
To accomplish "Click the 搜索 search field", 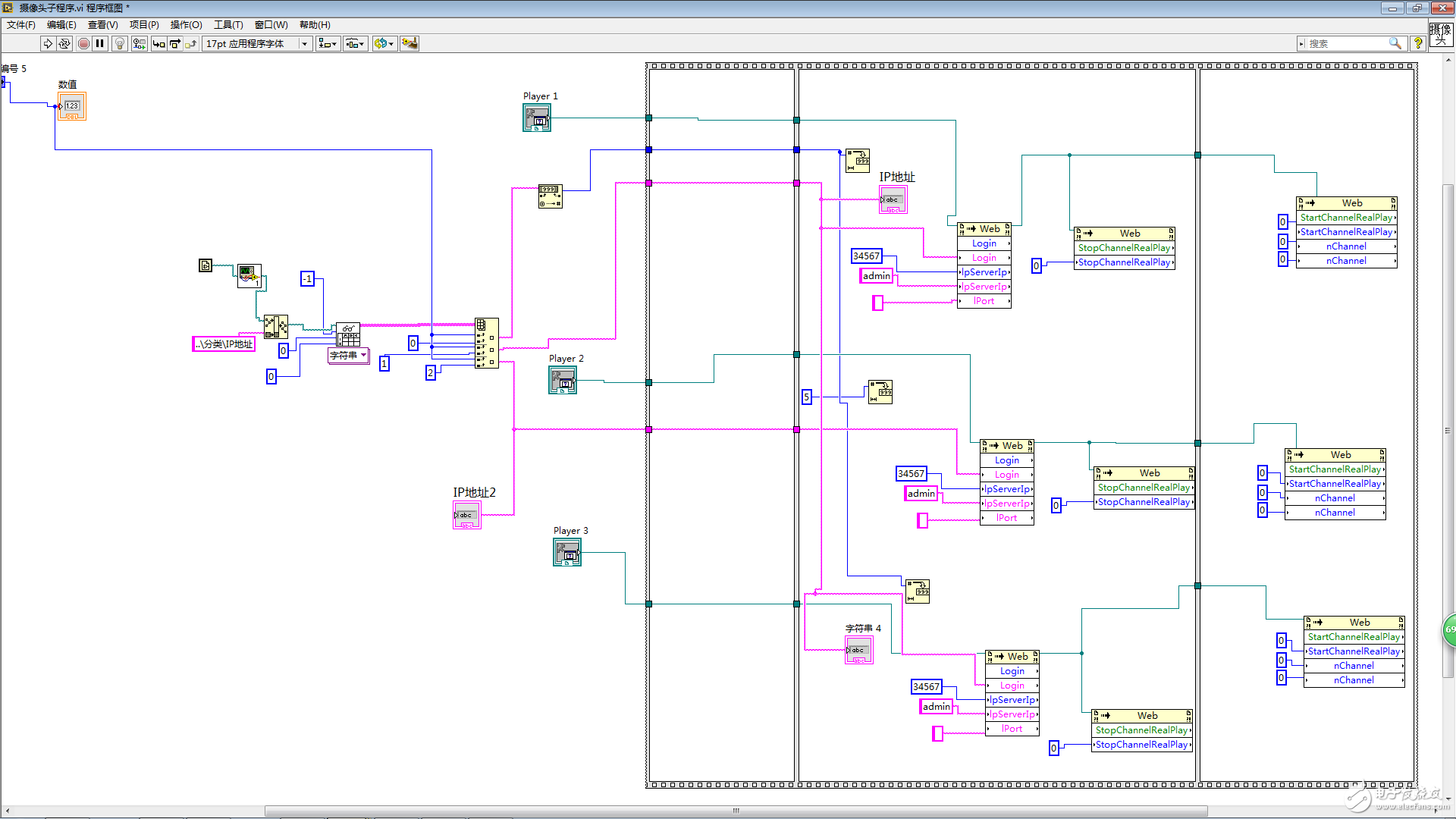I will click(x=1346, y=43).
